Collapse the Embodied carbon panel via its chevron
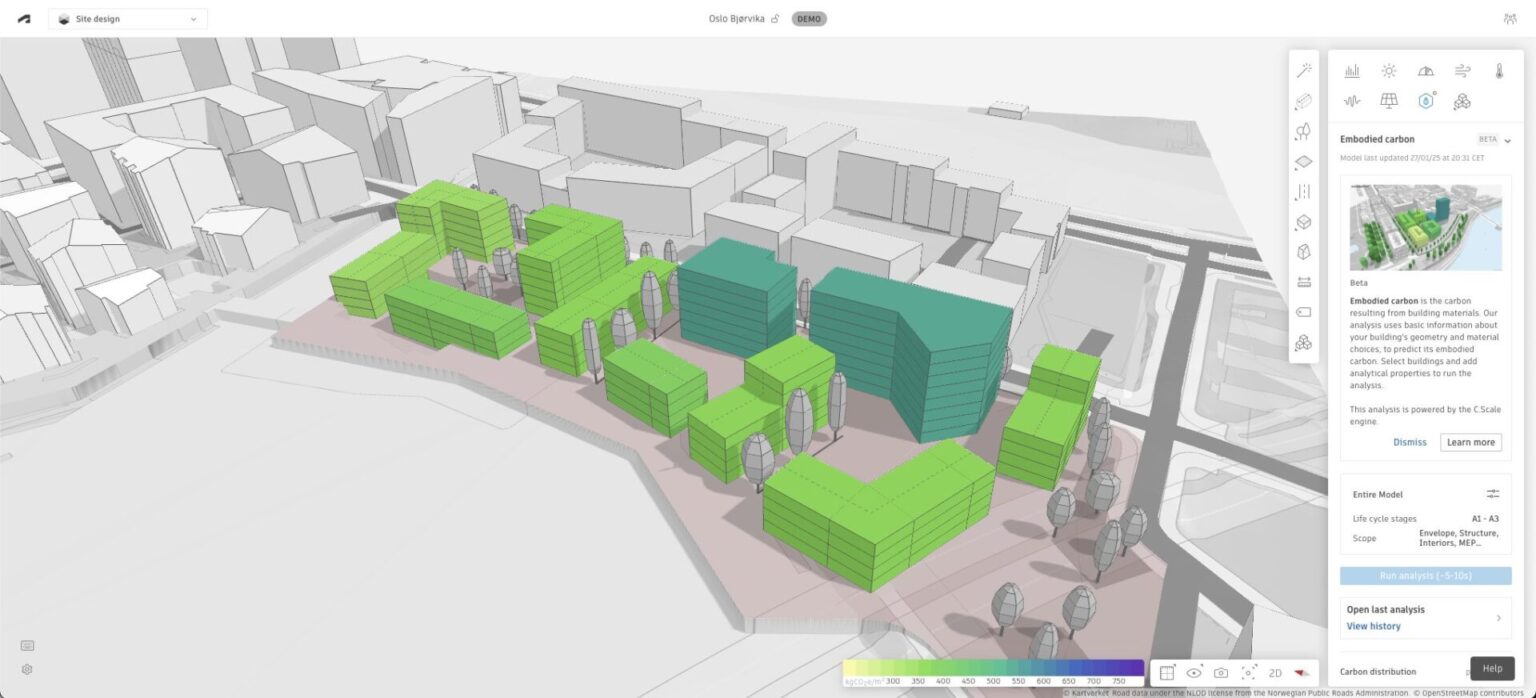 (x=1508, y=140)
